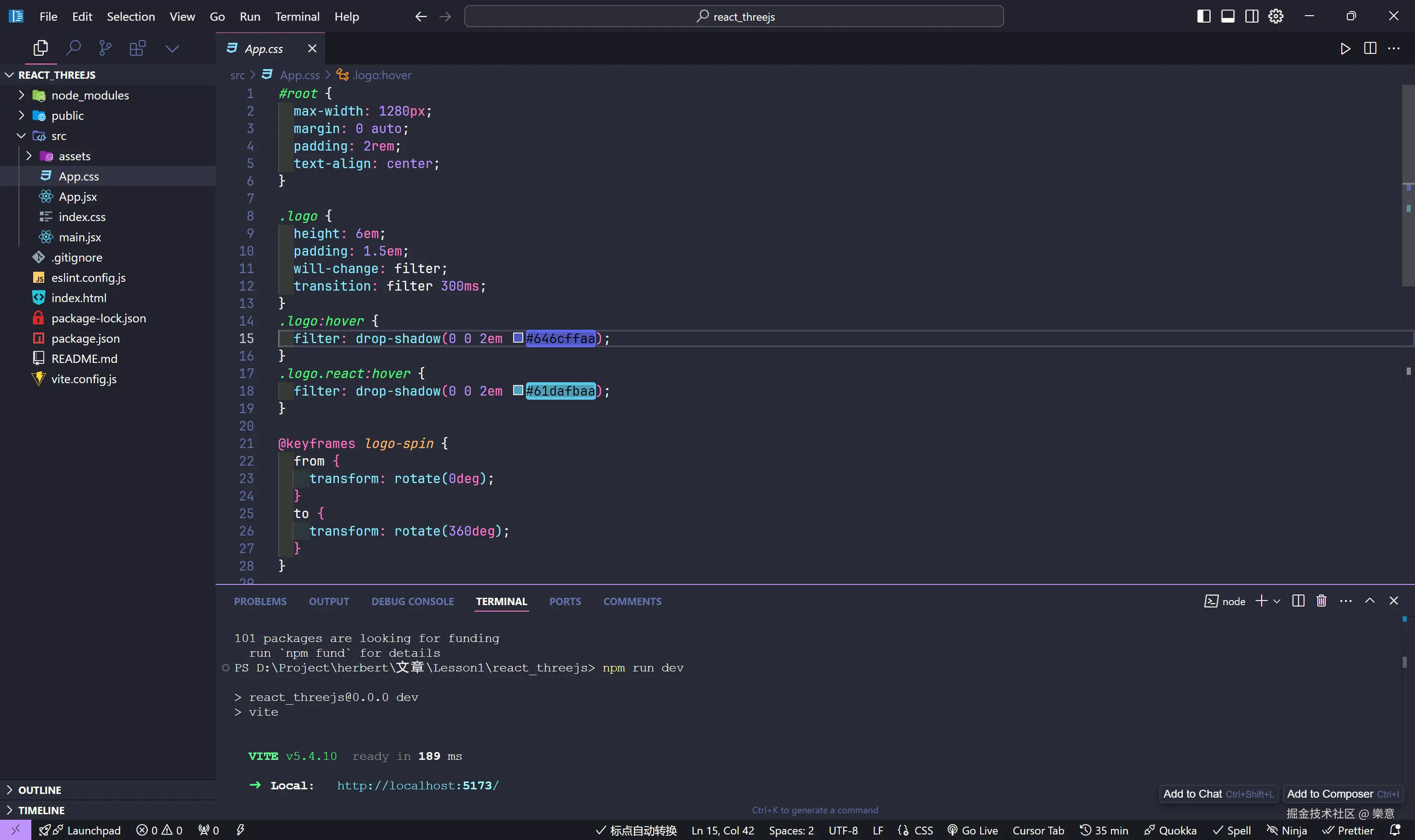Switch to the OUTPUT panel tab
This screenshot has width=1415, height=840.
click(329, 601)
